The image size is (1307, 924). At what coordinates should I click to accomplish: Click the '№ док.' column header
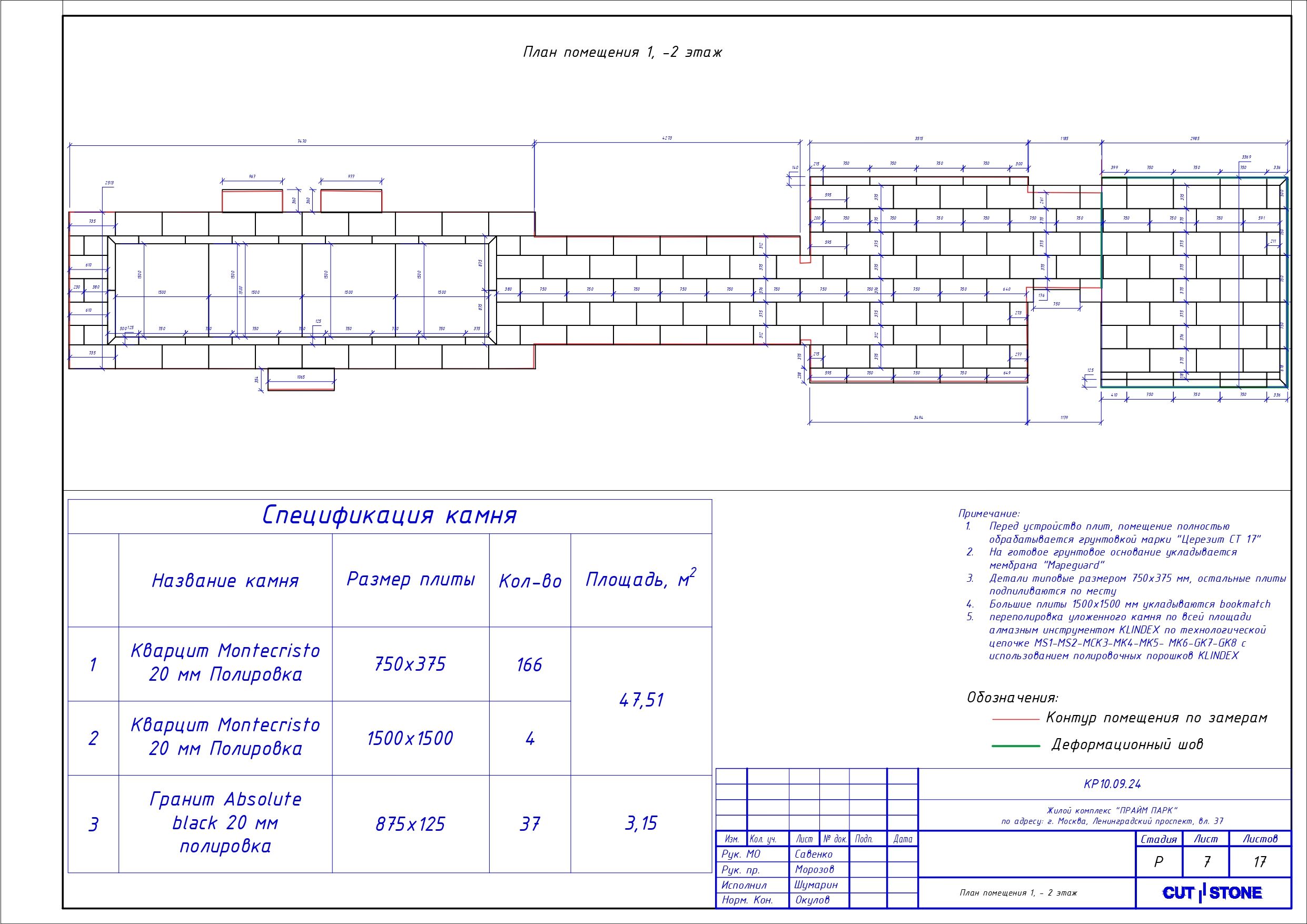(835, 839)
